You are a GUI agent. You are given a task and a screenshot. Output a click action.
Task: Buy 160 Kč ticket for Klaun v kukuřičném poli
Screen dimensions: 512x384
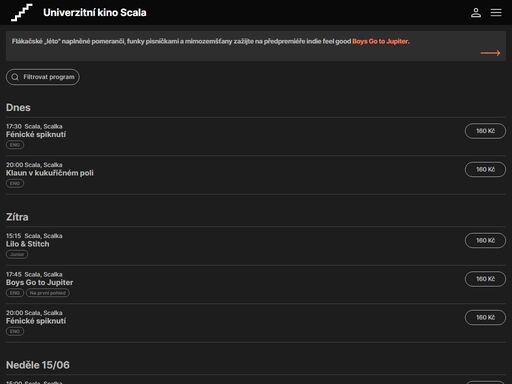click(x=485, y=169)
